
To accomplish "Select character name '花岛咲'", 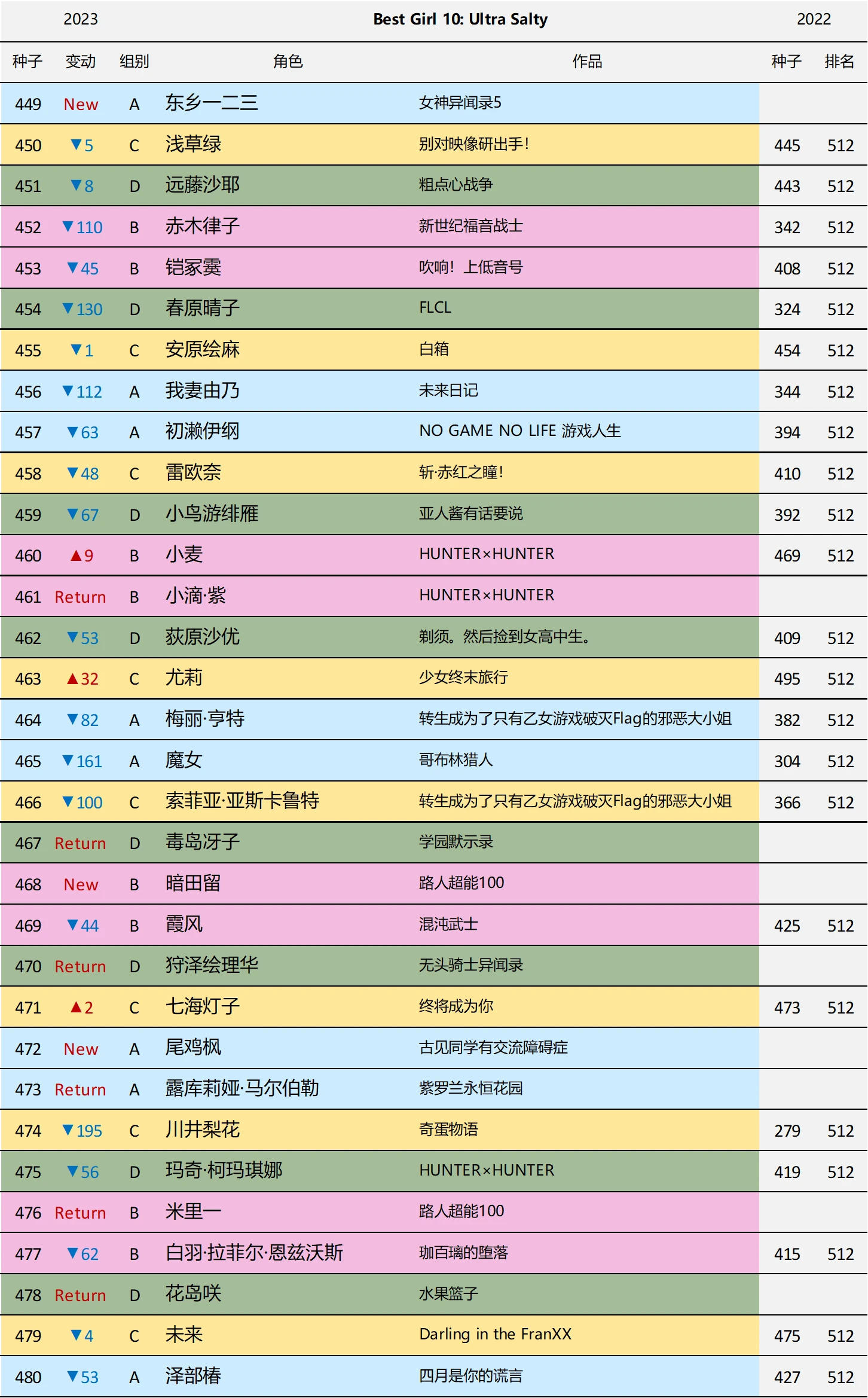I will 193,1294.
